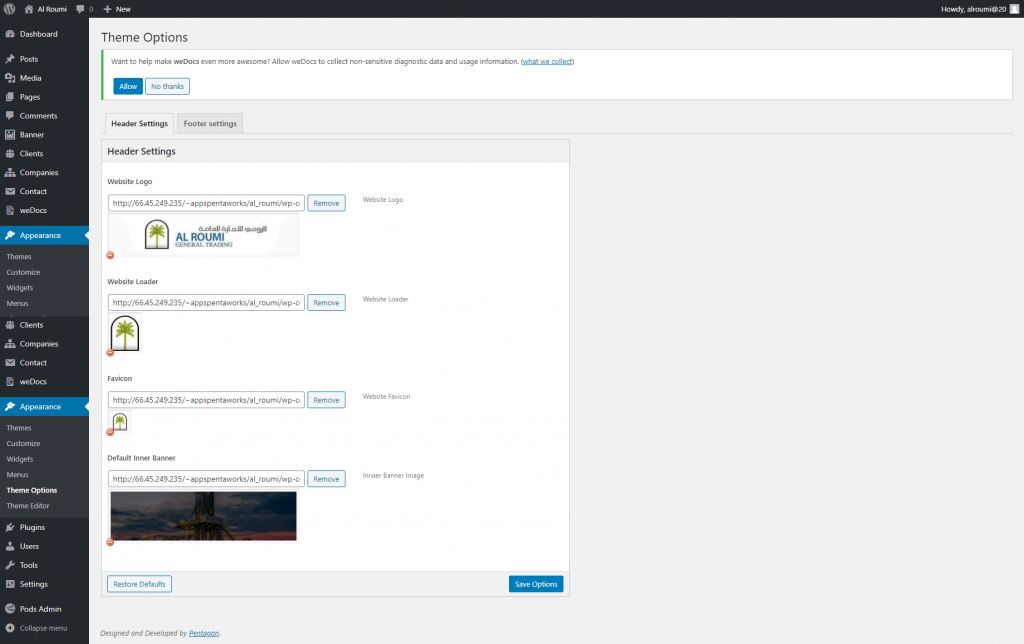Viewport: 1024px width, 644px height.
Task: Open the Al Roumi site home icon
Action: [29, 9]
